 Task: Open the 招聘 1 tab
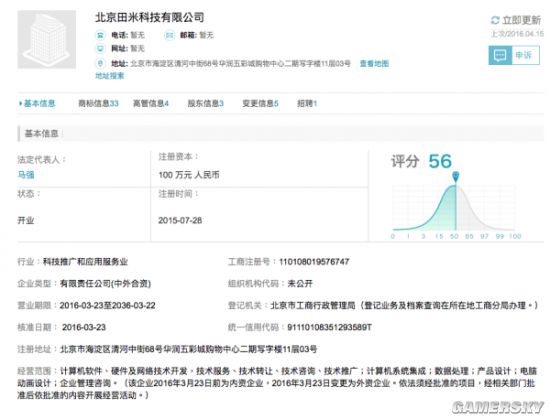307,103
